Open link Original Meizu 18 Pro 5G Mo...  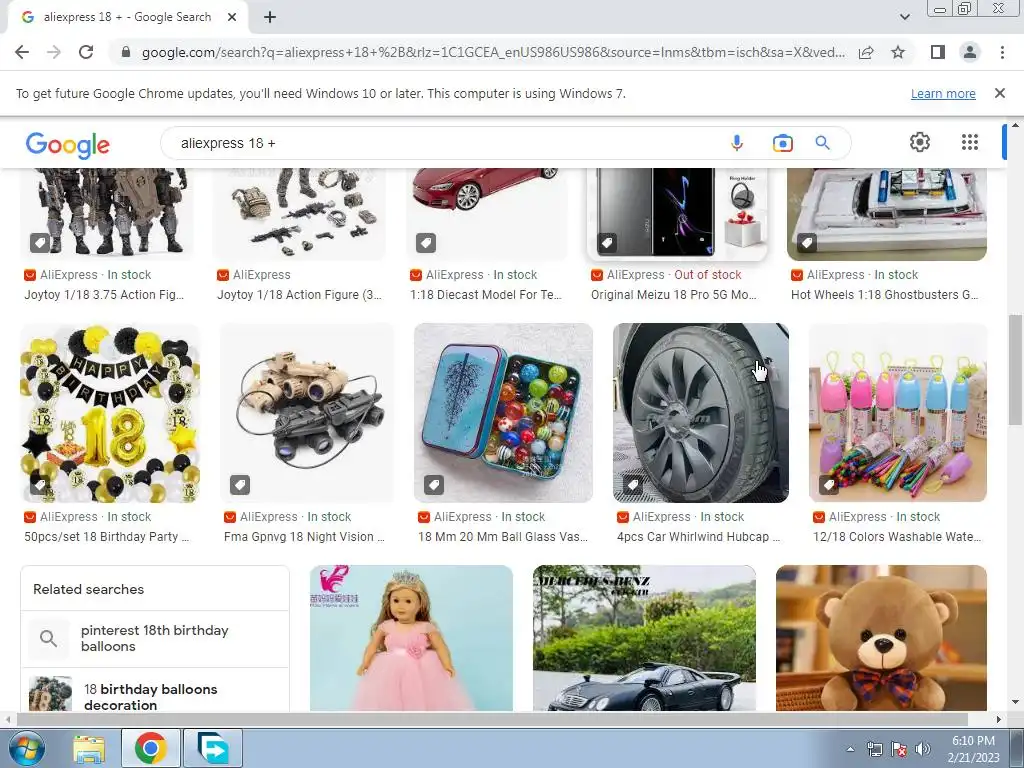(674, 295)
